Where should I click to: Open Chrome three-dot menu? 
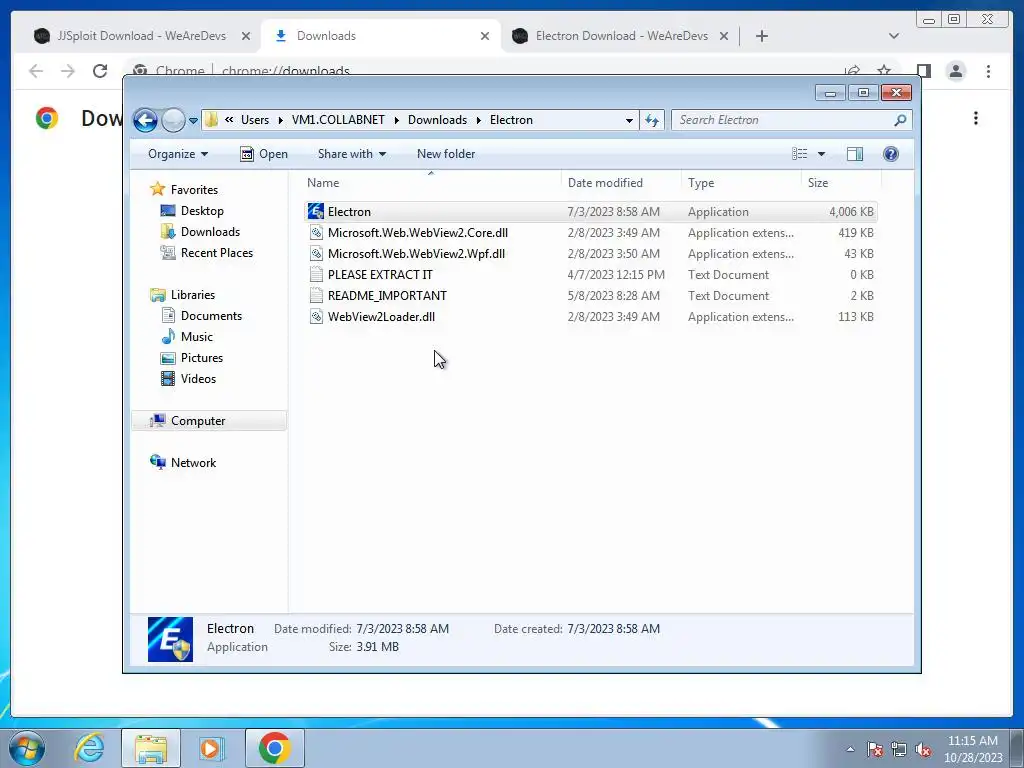(x=988, y=71)
